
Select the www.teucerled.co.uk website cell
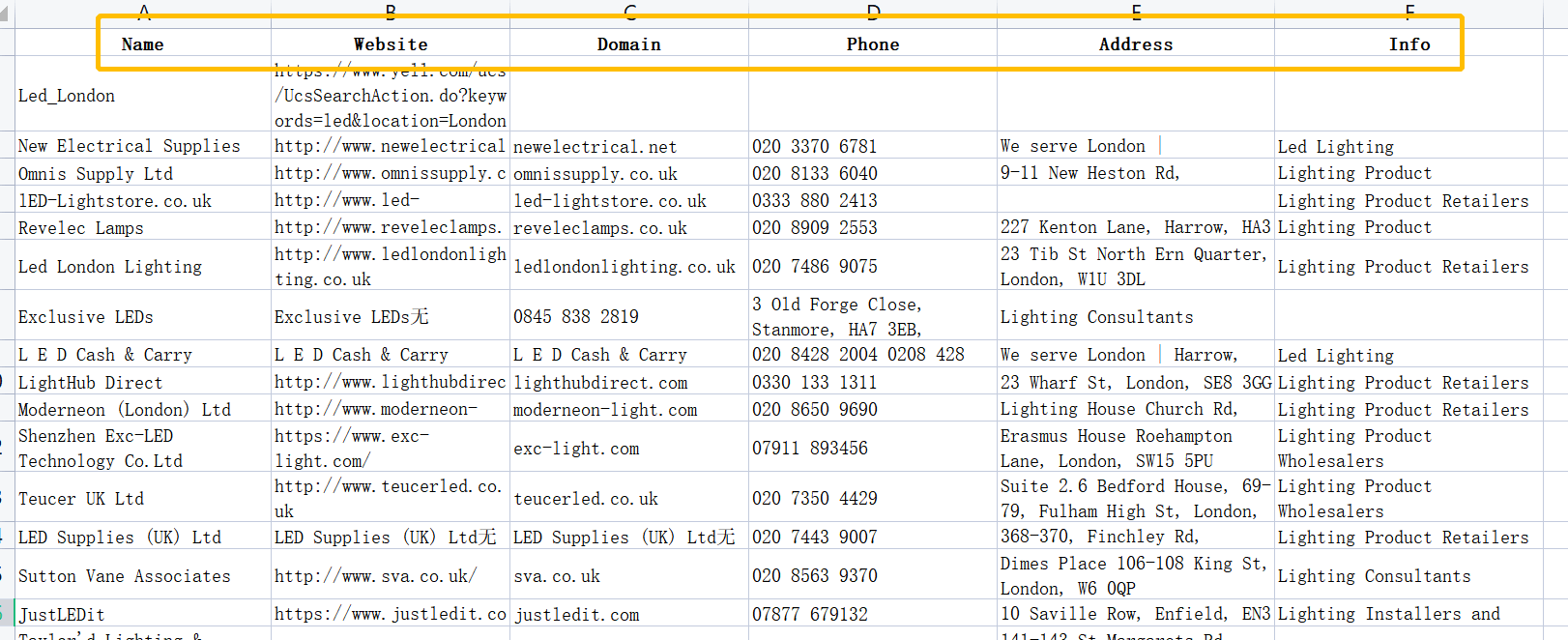point(391,498)
